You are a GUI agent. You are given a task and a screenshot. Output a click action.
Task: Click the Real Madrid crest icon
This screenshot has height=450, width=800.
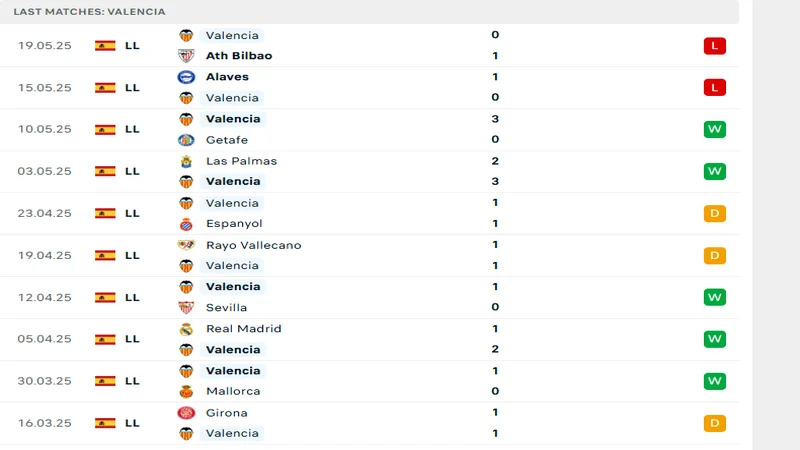coord(186,329)
